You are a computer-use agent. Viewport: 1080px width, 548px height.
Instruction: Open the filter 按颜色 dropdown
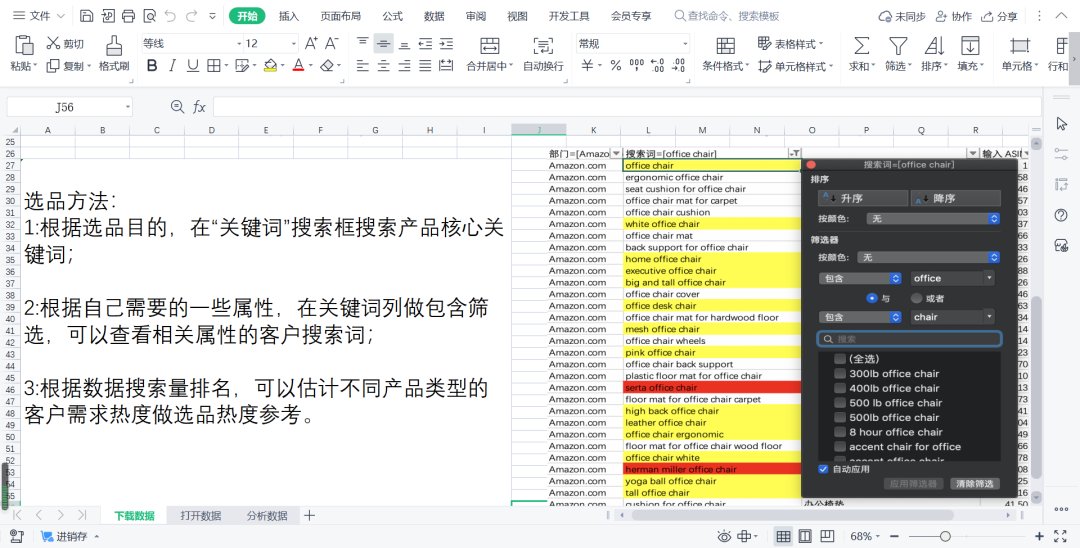pyautogui.click(x=928, y=257)
